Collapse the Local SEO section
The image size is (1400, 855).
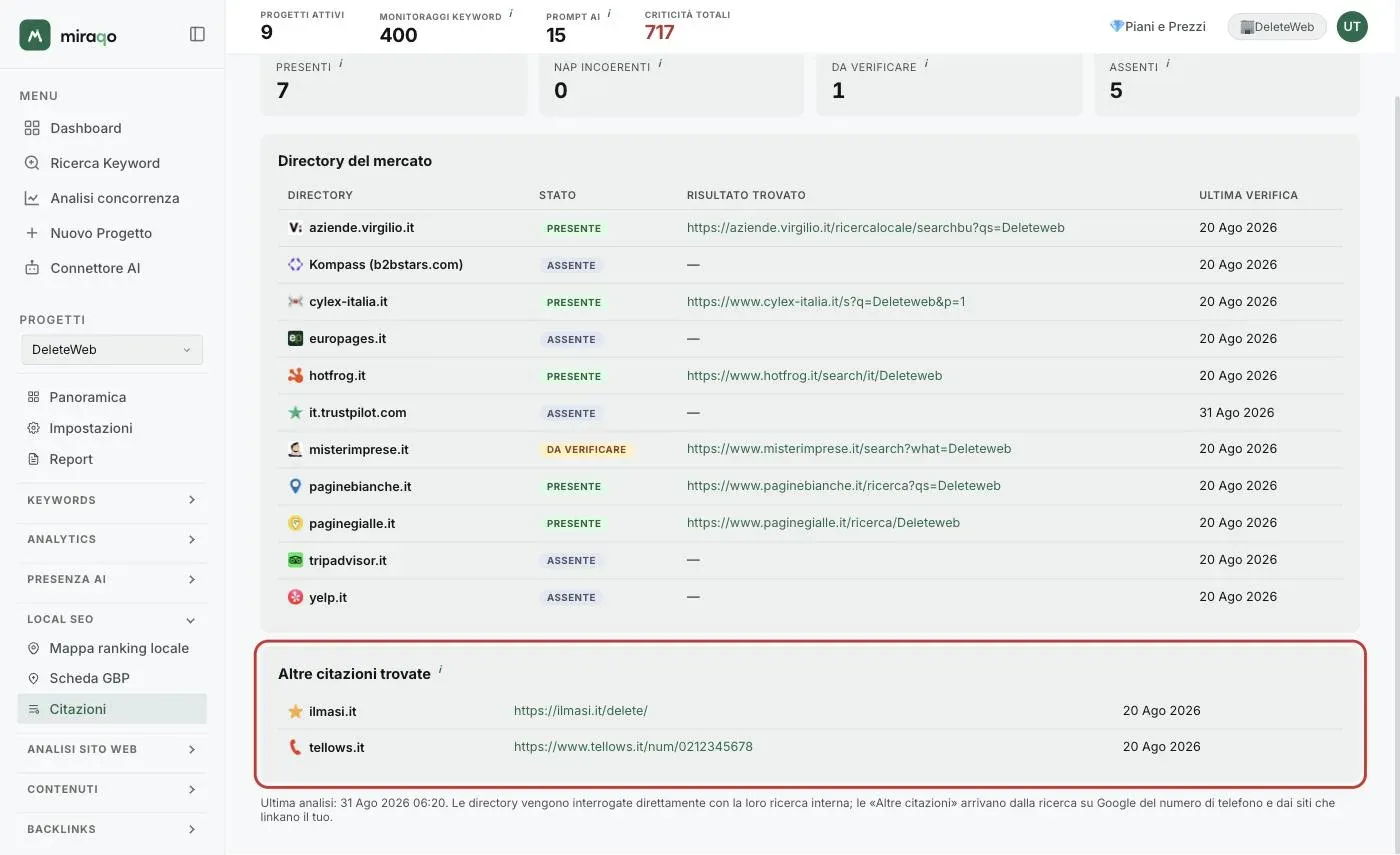(112, 620)
